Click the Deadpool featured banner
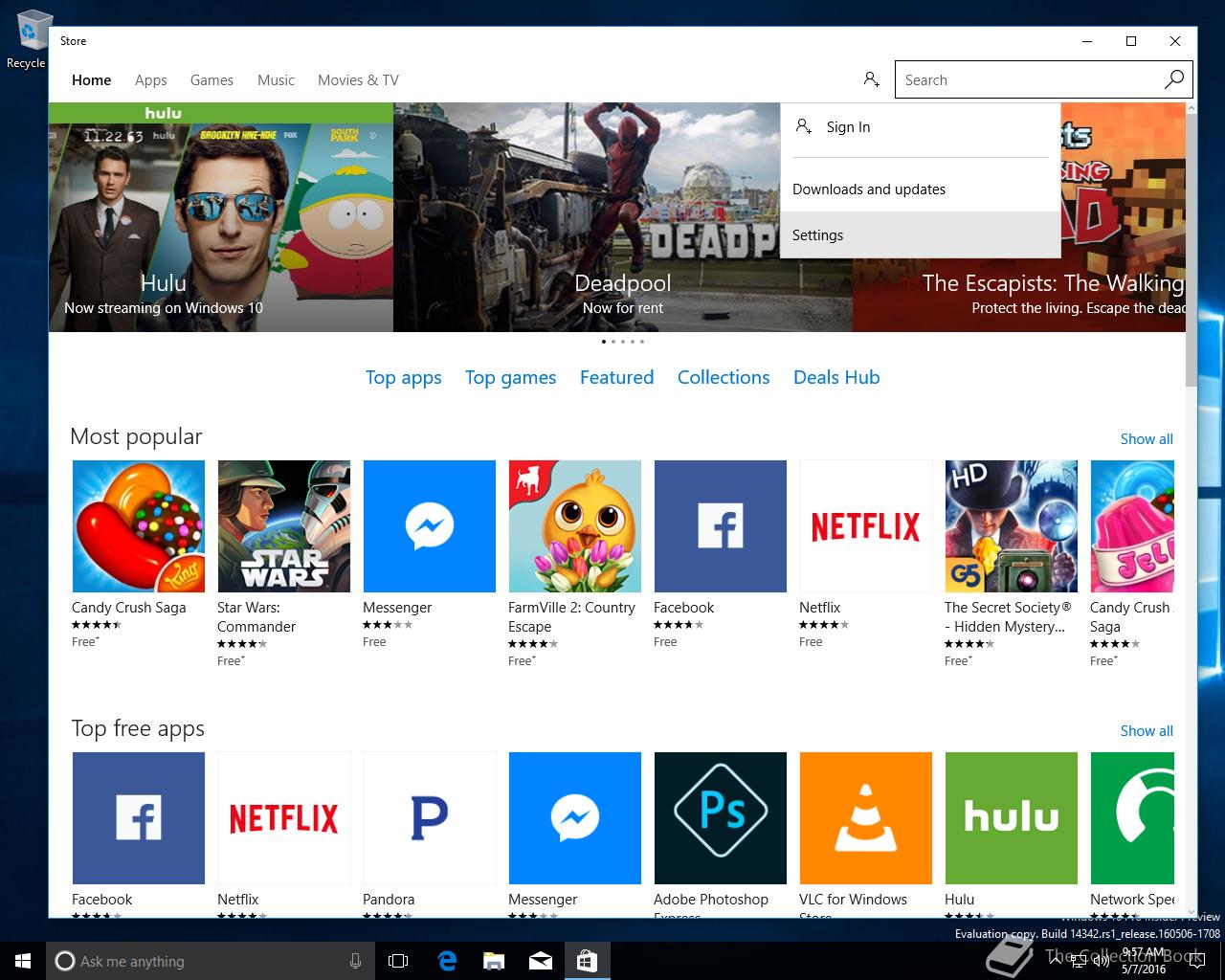 tap(623, 217)
